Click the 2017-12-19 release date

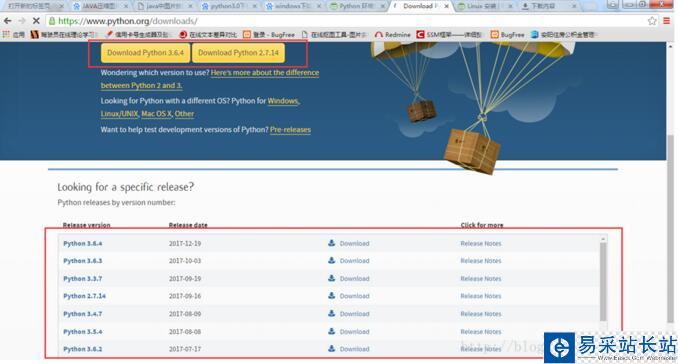[x=185, y=243]
